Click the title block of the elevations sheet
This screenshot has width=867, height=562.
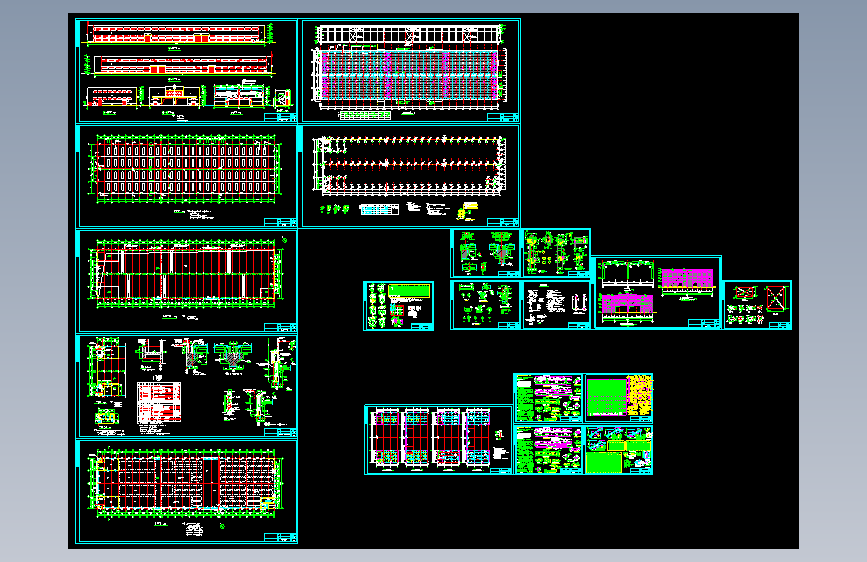click(x=280, y=117)
